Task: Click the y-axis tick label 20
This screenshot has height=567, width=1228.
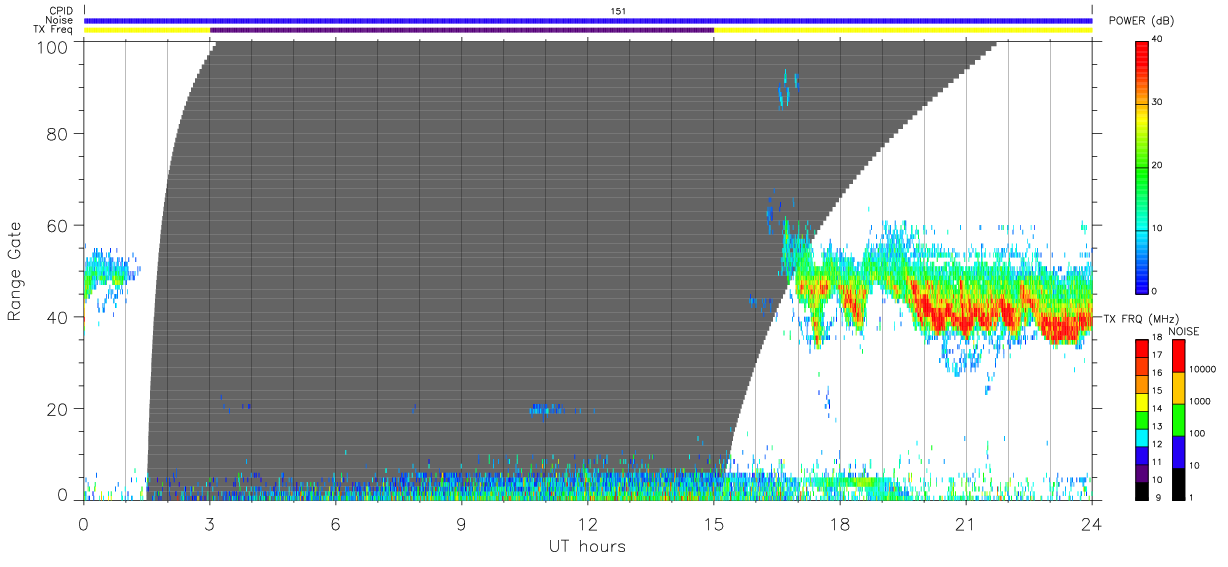Action: [59, 409]
